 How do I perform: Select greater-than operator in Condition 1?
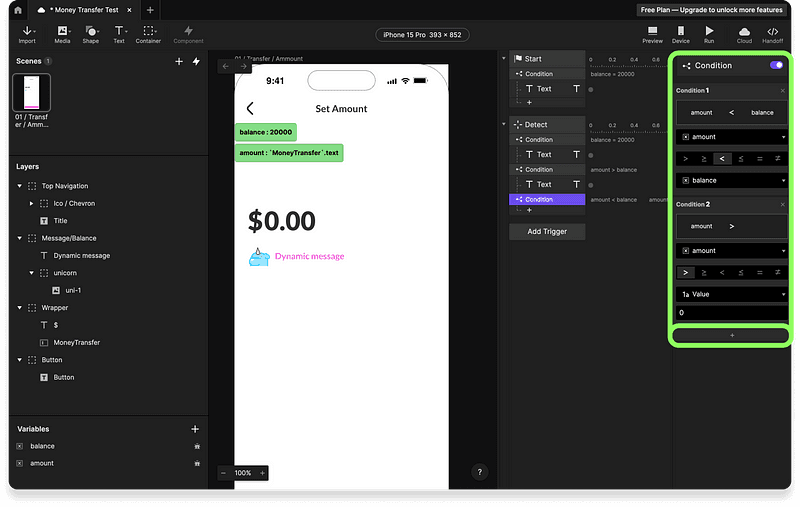[685, 159]
